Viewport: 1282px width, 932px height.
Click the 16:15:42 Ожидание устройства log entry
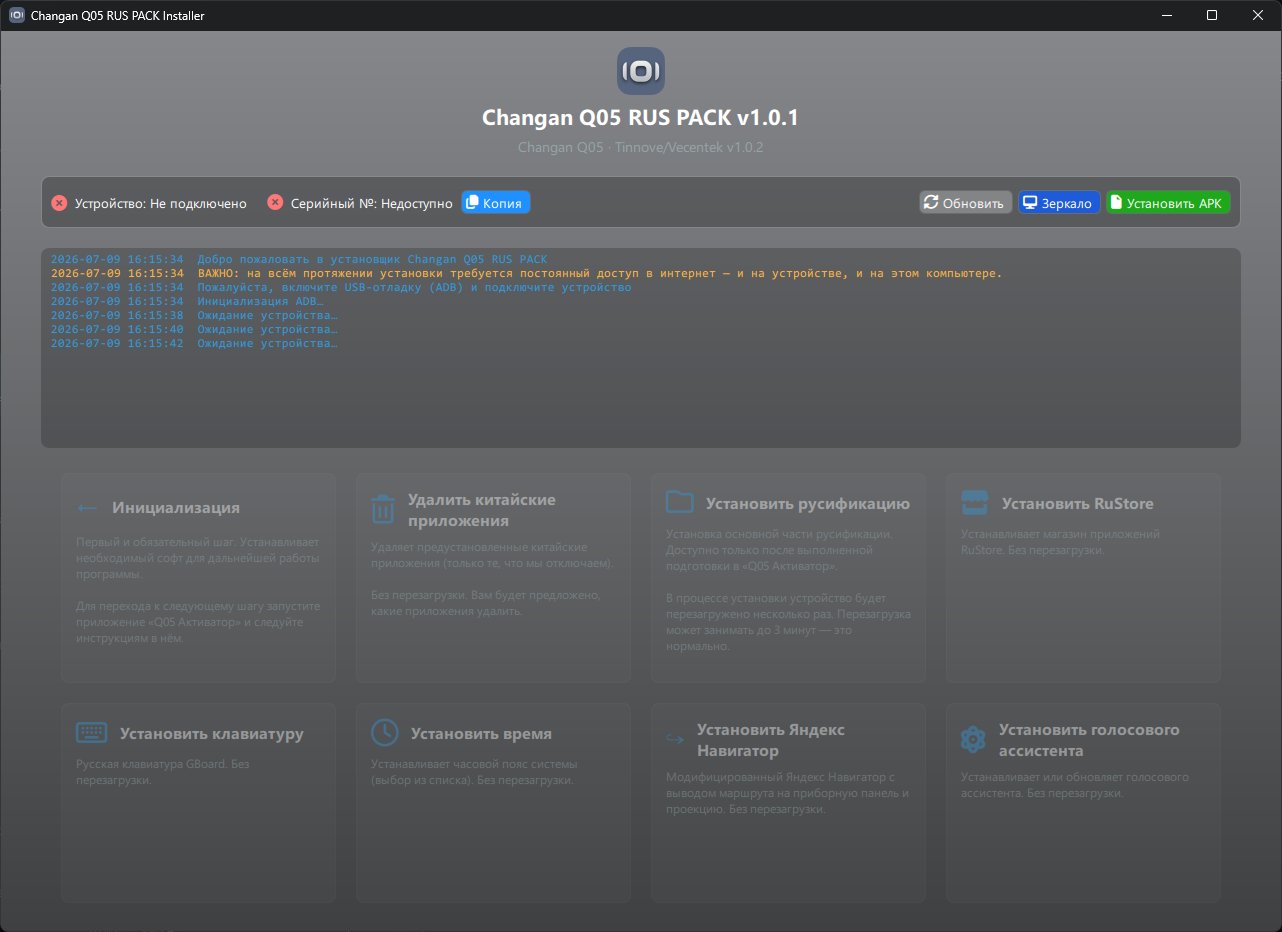tap(194, 343)
